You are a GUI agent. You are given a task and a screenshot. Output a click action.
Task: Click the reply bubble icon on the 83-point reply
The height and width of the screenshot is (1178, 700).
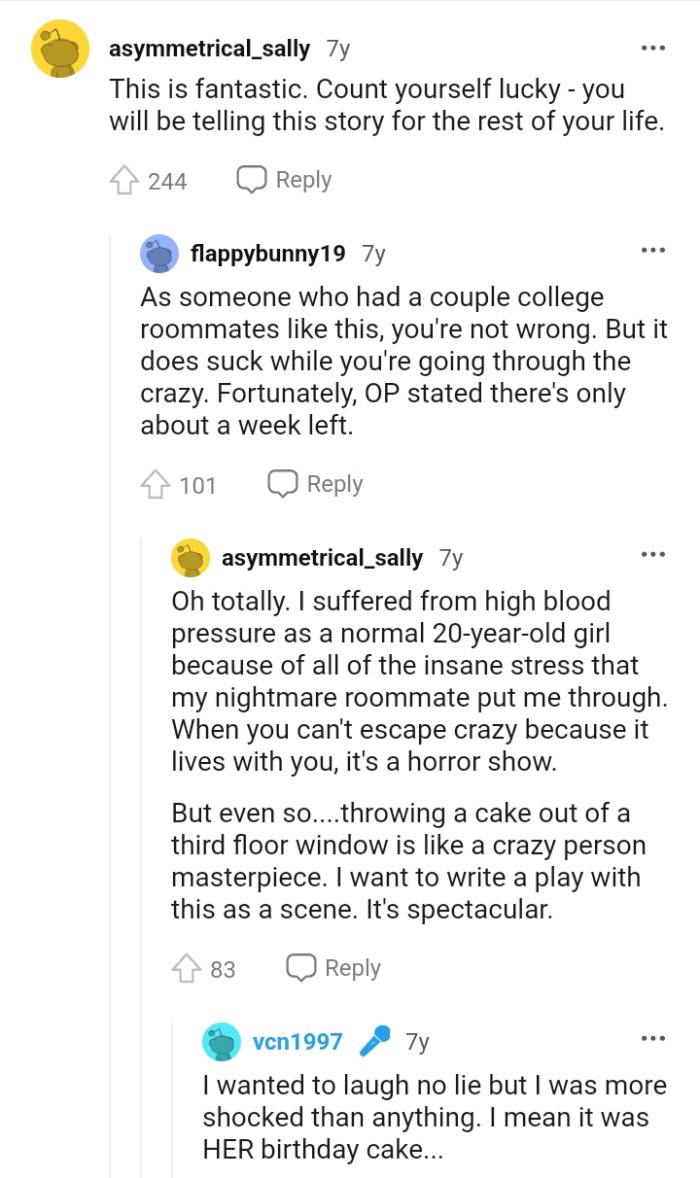pos(300,967)
